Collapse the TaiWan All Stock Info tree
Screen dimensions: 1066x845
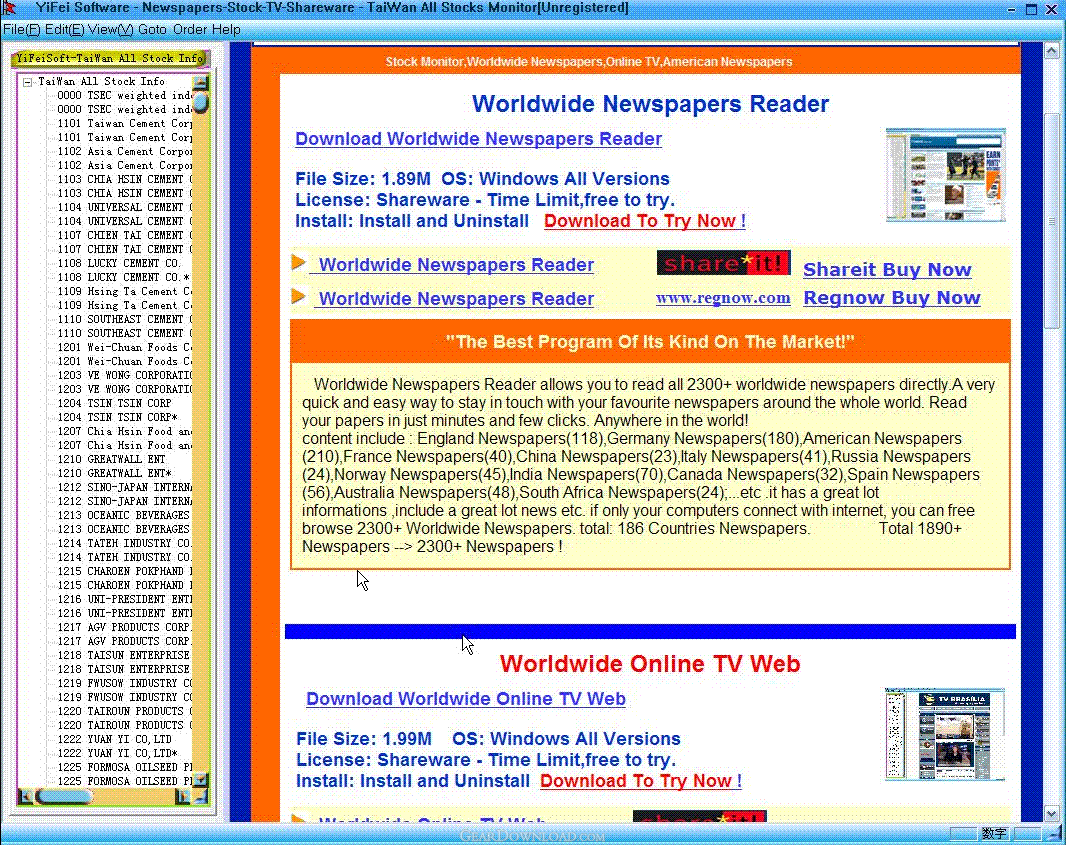pos(28,82)
